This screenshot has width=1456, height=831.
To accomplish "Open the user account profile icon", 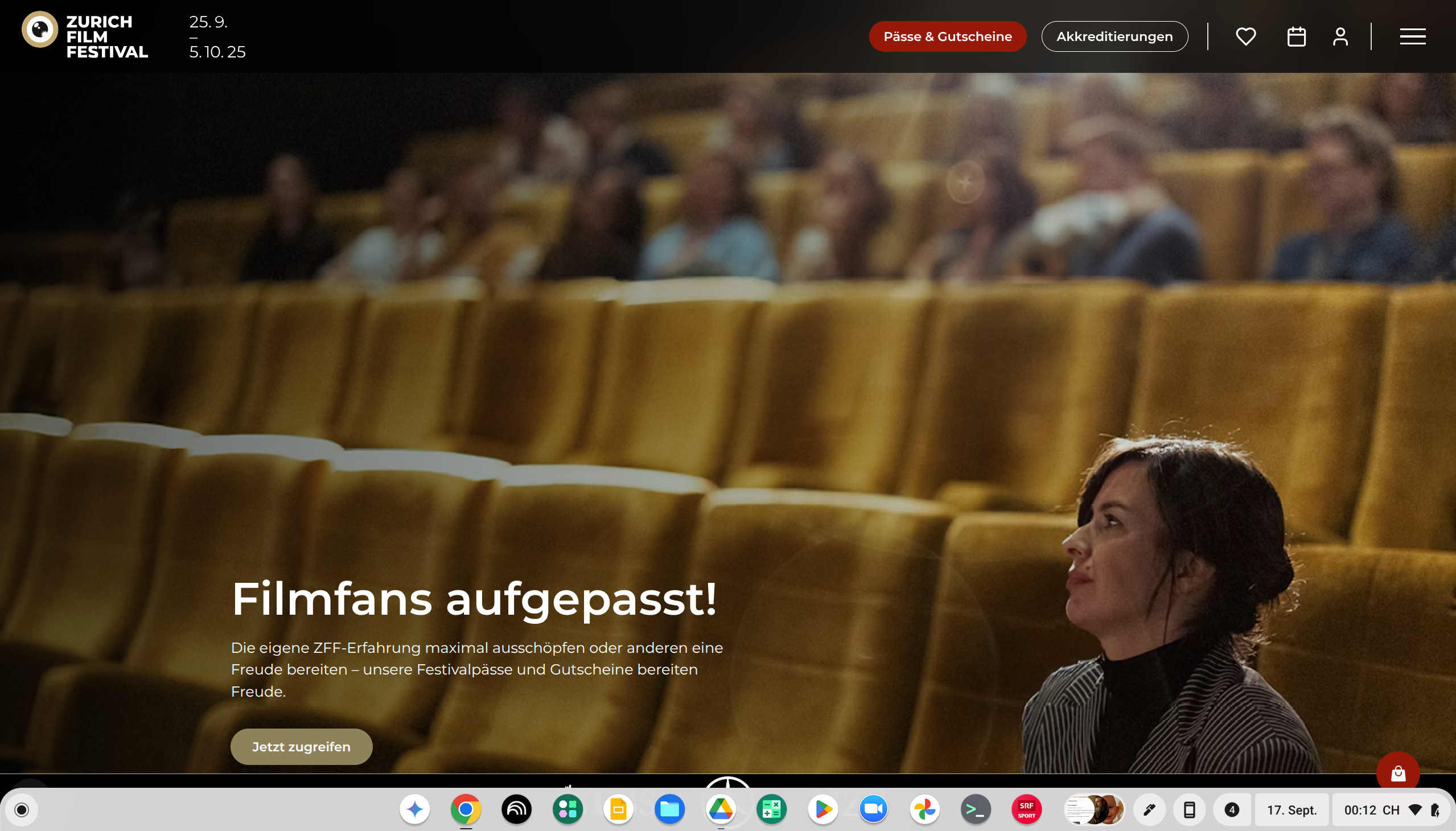I will 1340,36.
